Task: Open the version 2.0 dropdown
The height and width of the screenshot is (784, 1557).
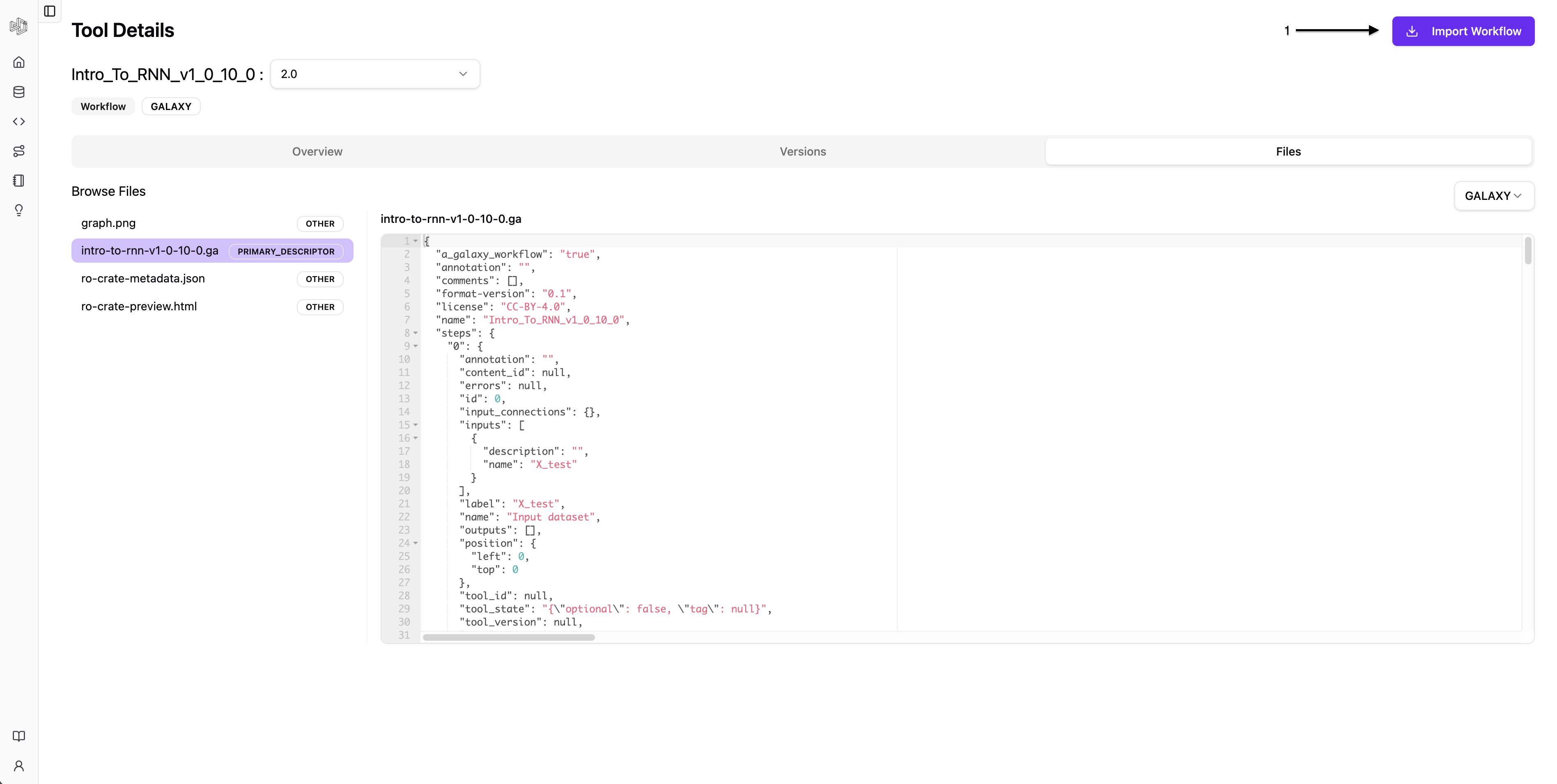Action: (x=375, y=74)
